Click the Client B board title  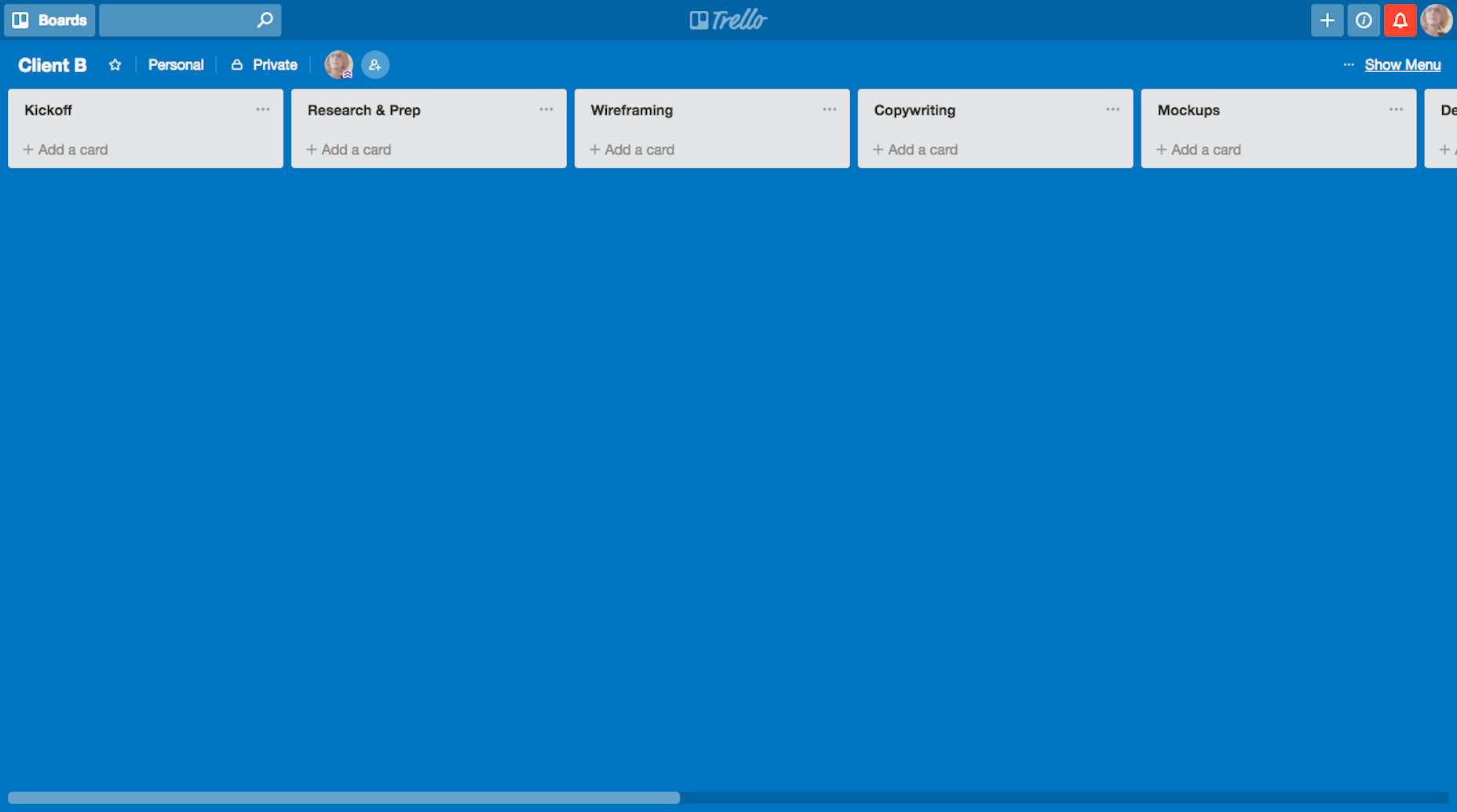tap(53, 65)
